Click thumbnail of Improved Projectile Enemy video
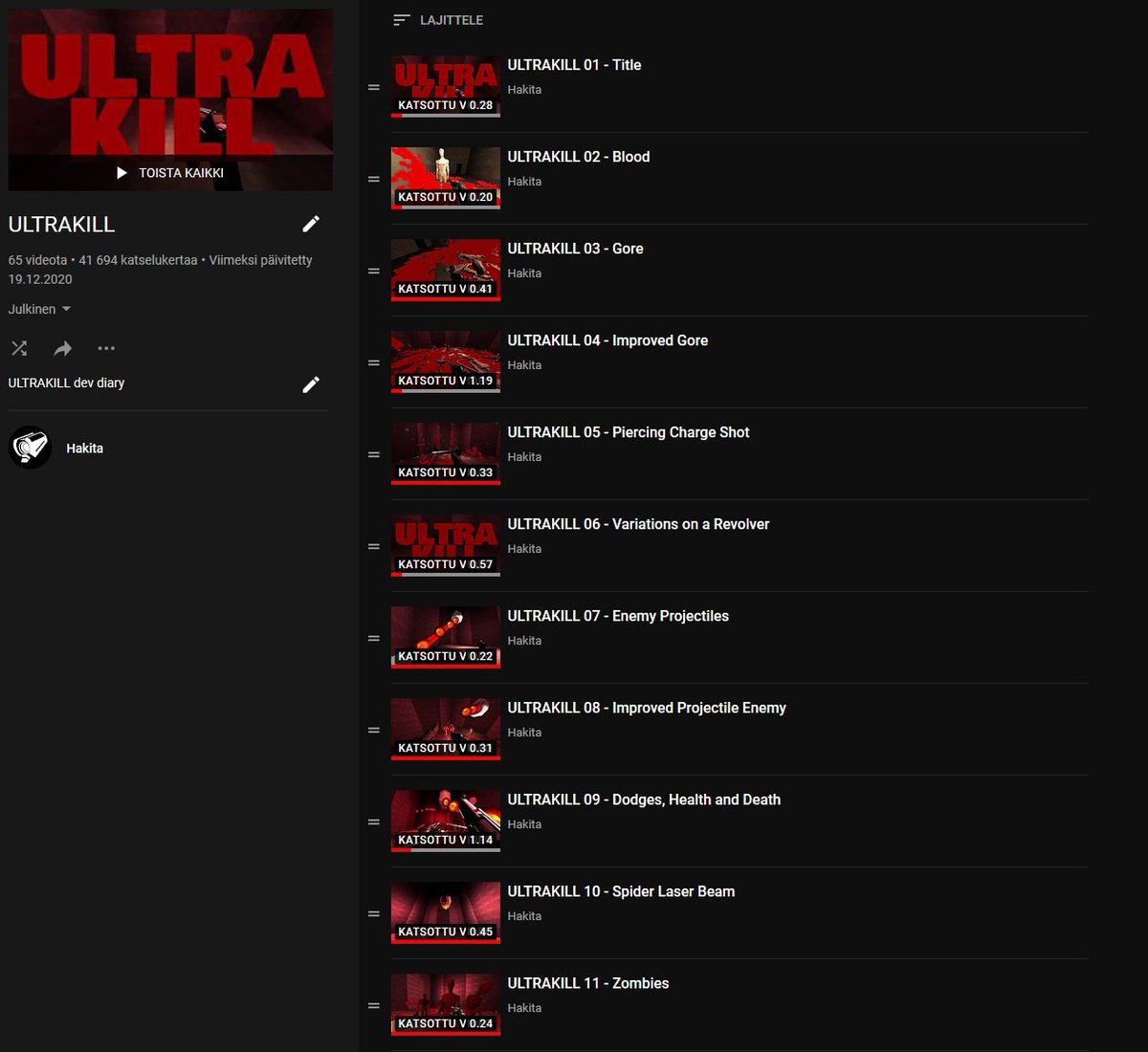Image resolution: width=1148 pixels, height=1052 pixels. [446, 729]
